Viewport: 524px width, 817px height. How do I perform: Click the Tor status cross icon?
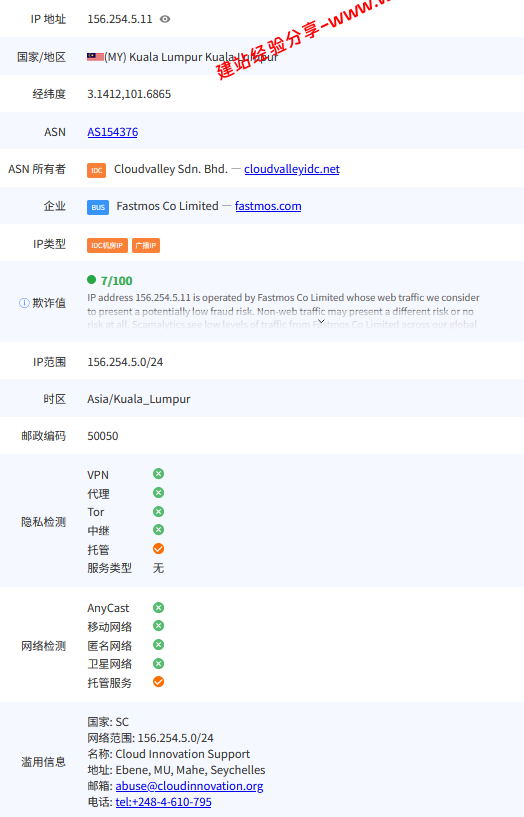pyautogui.click(x=158, y=511)
